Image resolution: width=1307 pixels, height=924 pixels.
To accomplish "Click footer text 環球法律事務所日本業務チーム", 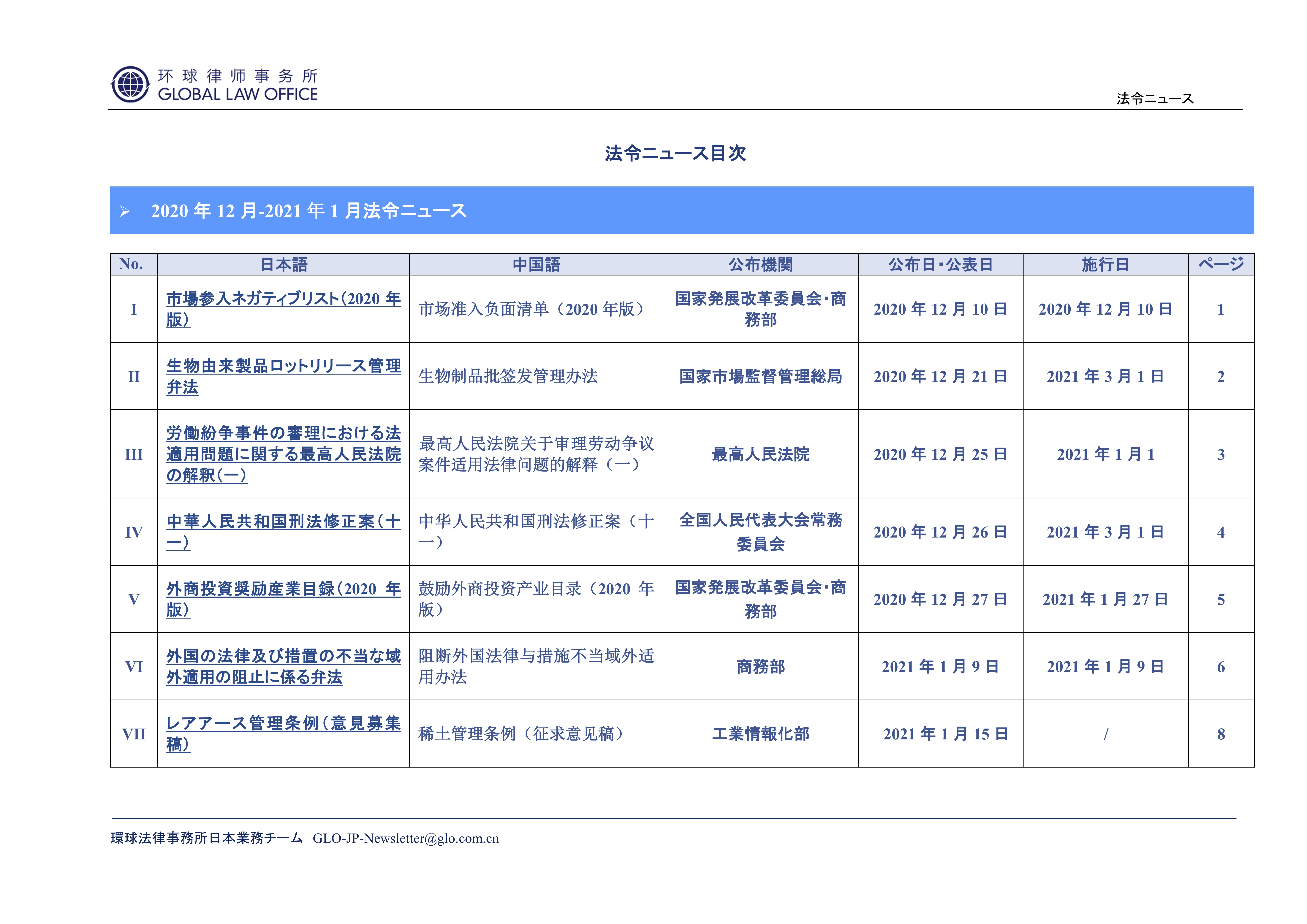I will pos(207,838).
